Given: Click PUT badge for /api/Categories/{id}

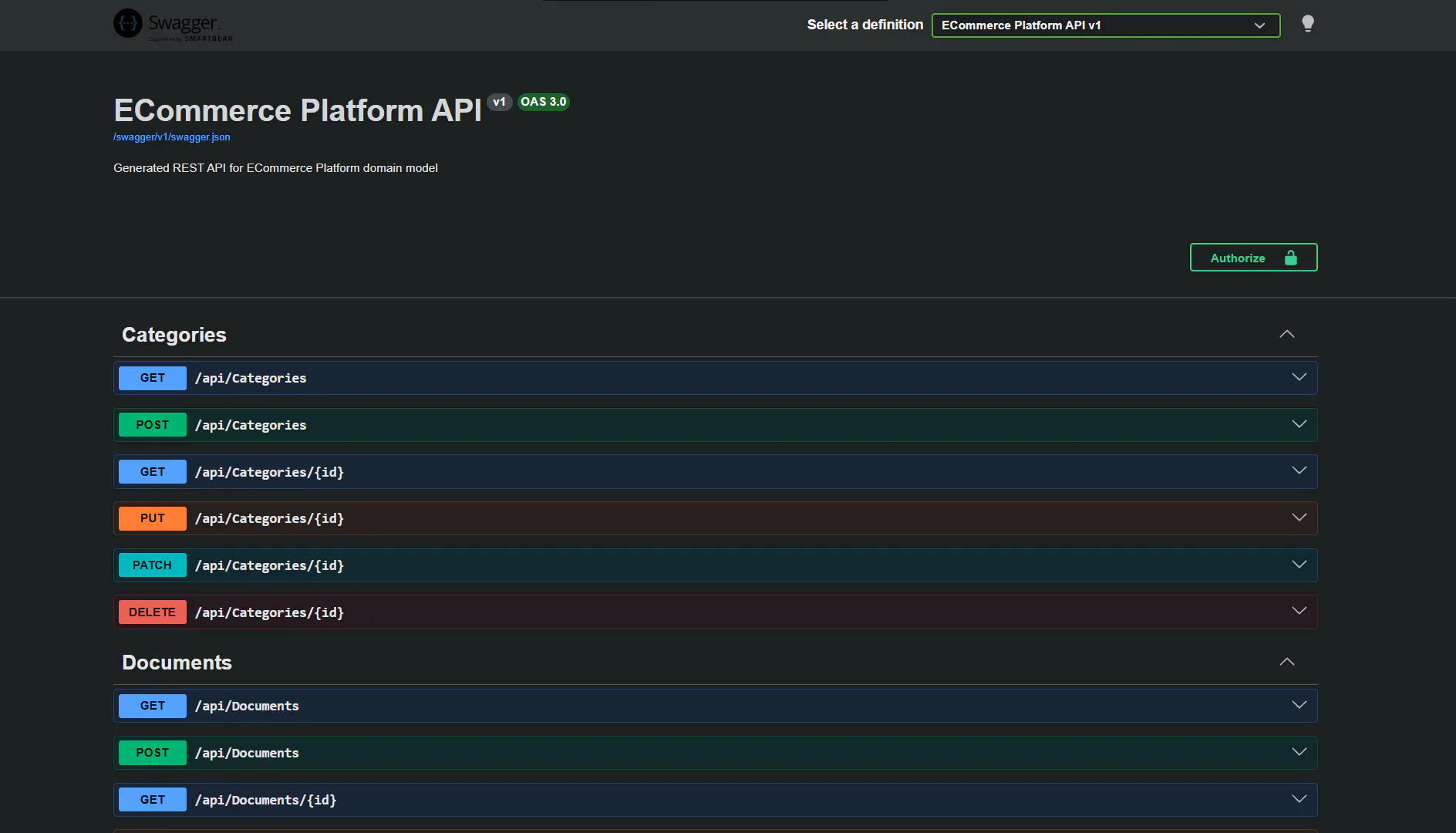Looking at the screenshot, I should pos(153,518).
